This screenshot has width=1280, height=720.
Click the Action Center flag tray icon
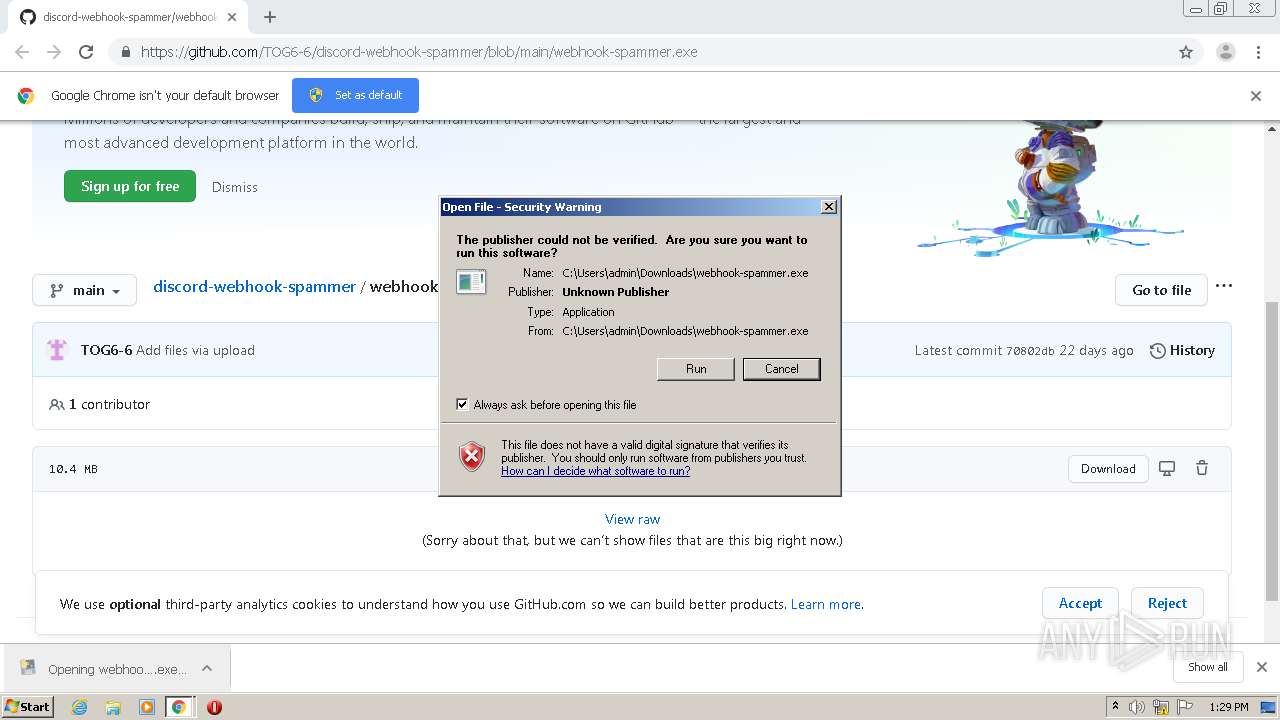click(x=1184, y=707)
